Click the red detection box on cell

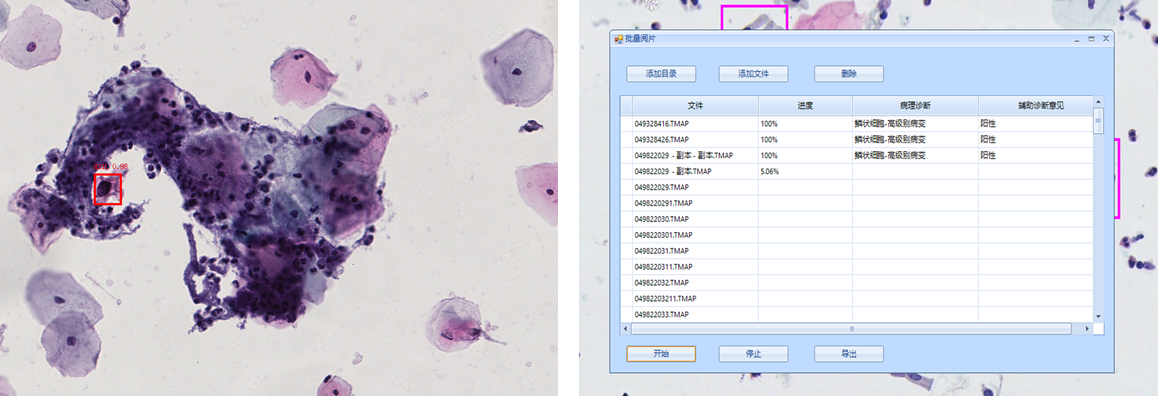coord(108,189)
